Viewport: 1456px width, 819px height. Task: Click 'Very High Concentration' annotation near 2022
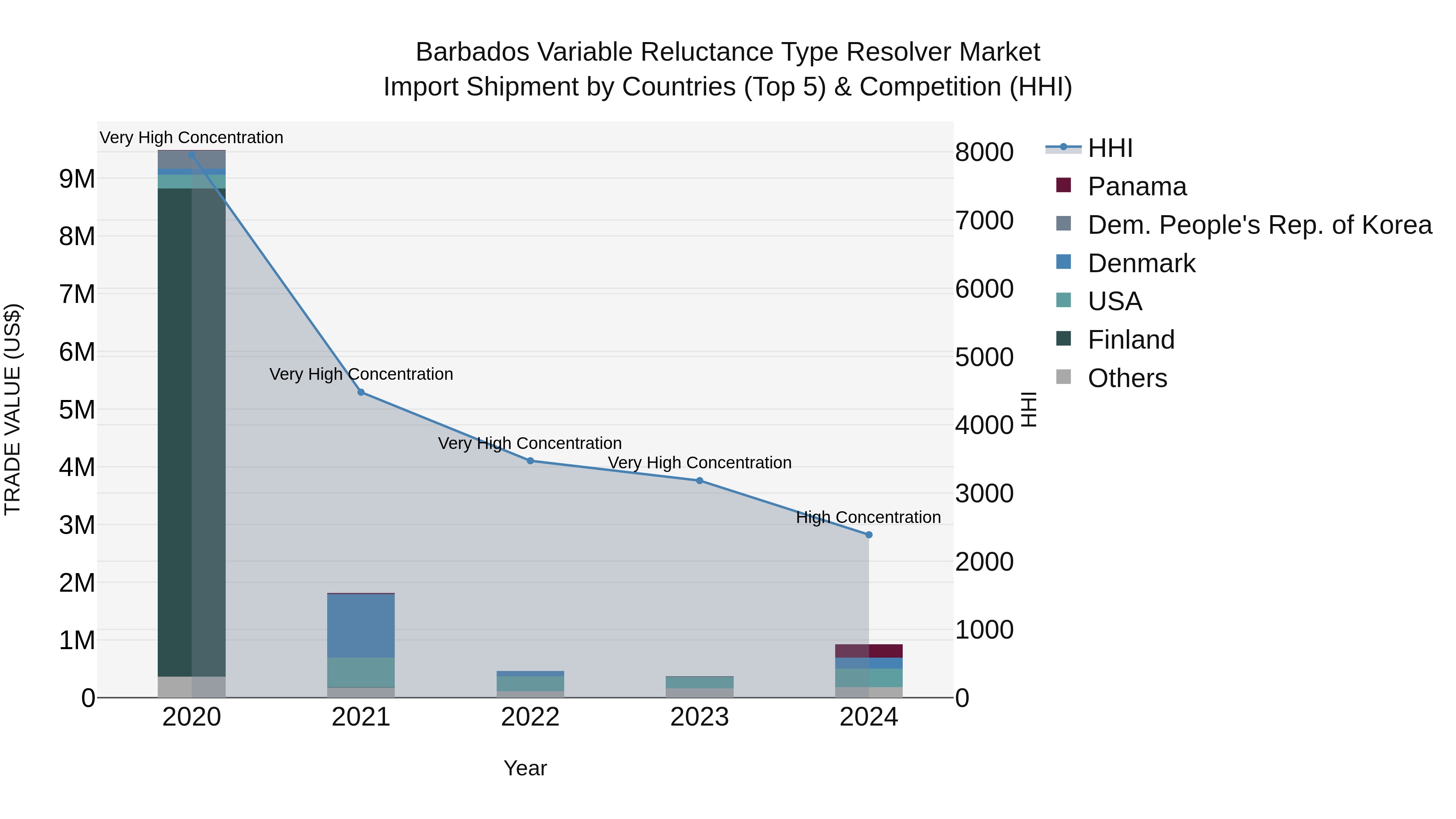tap(530, 443)
